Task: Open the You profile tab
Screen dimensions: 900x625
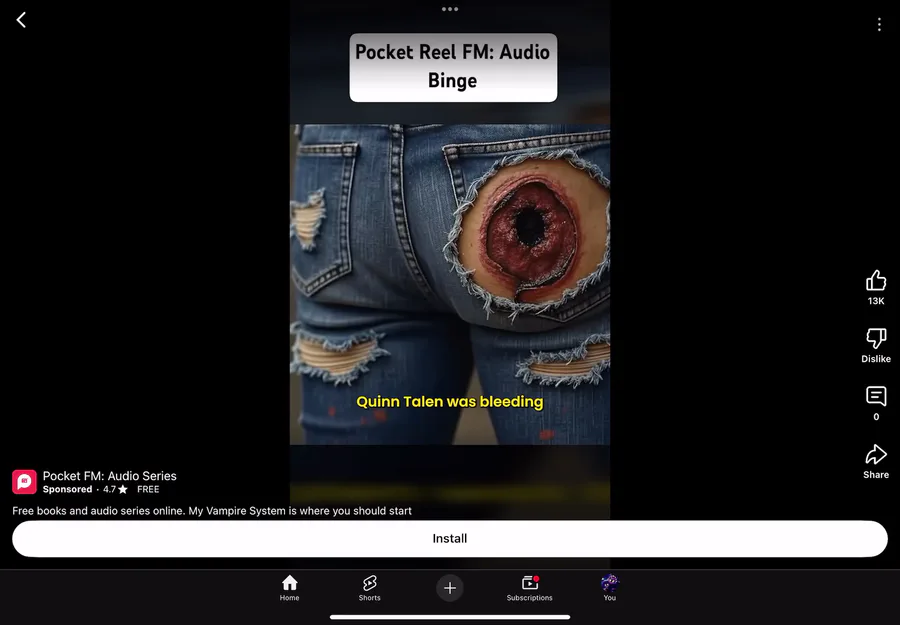Action: point(610,588)
